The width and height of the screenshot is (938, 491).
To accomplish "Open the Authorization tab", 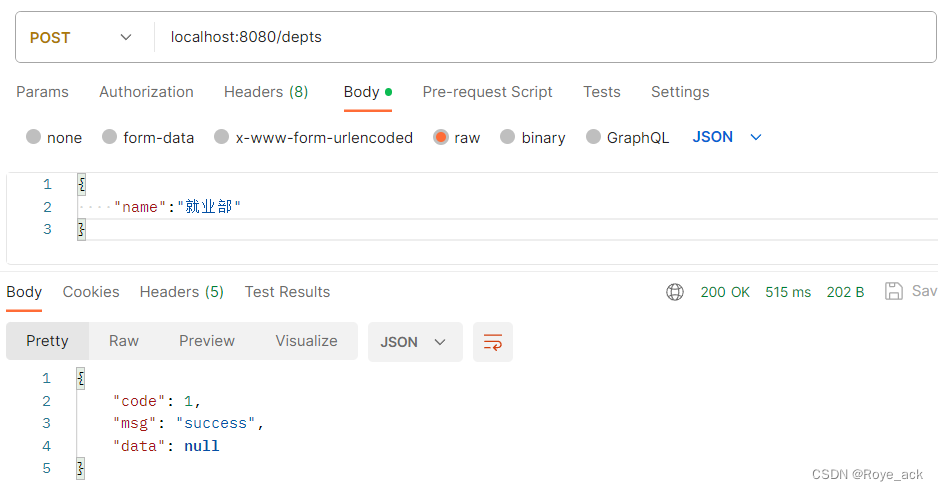I will coord(147,92).
